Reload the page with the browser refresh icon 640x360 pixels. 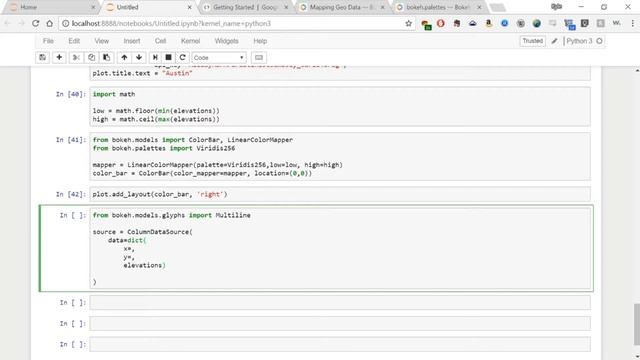(36, 24)
